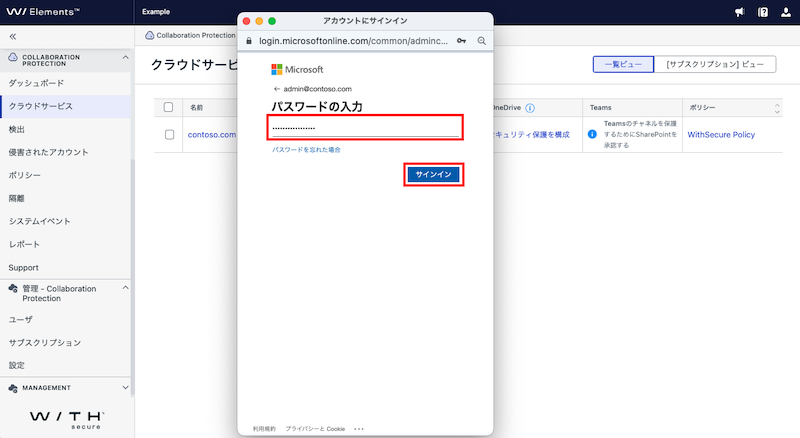
Task: Collapse the Collaboration Protection section
Action: click(x=126, y=58)
